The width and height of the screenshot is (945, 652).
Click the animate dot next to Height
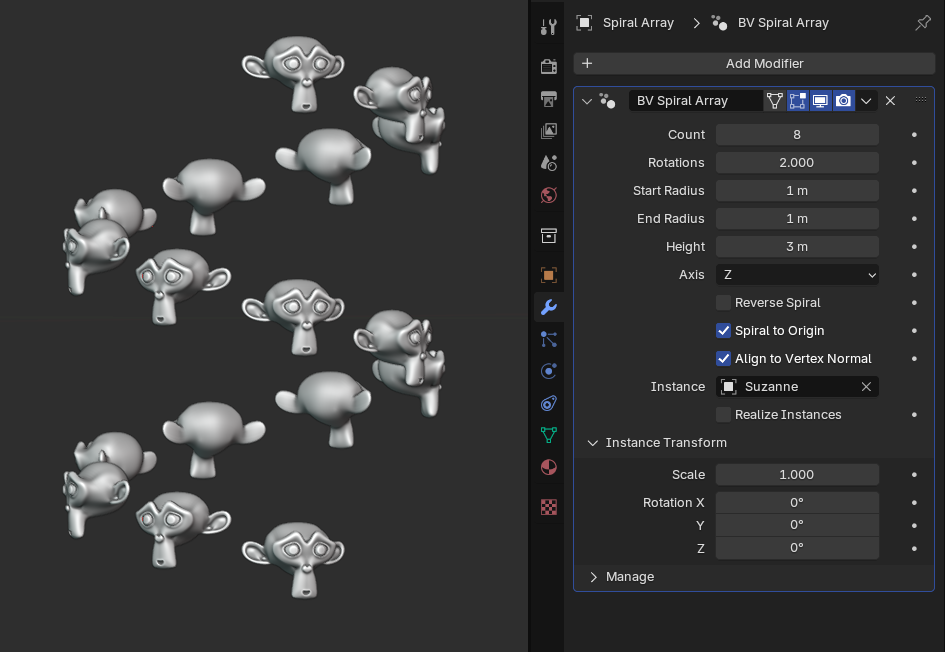pyautogui.click(x=914, y=247)
